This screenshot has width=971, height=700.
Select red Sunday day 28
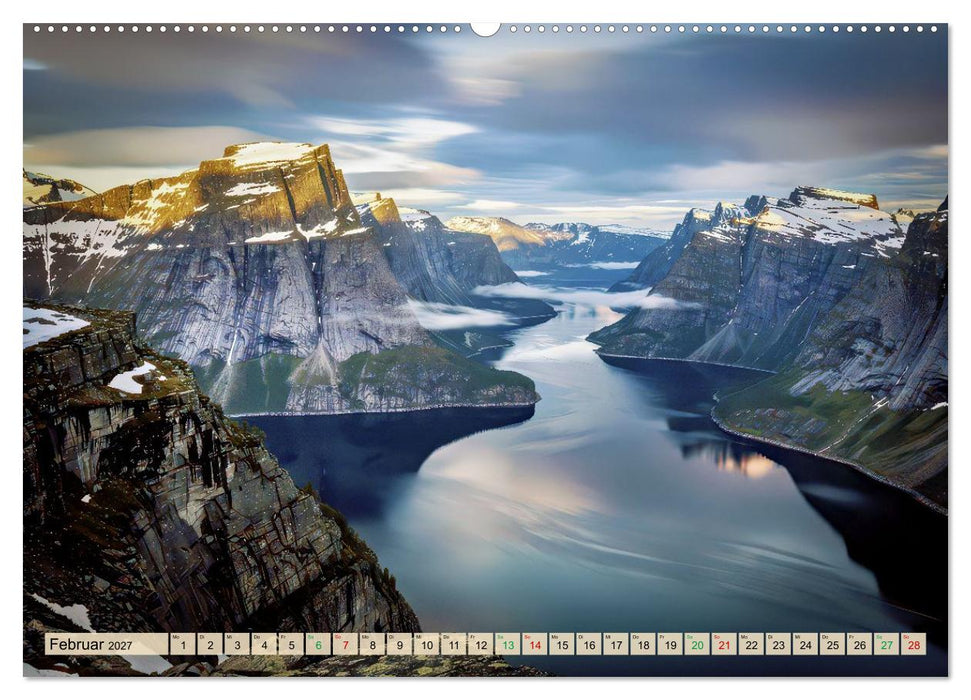[x=914, y=644]
